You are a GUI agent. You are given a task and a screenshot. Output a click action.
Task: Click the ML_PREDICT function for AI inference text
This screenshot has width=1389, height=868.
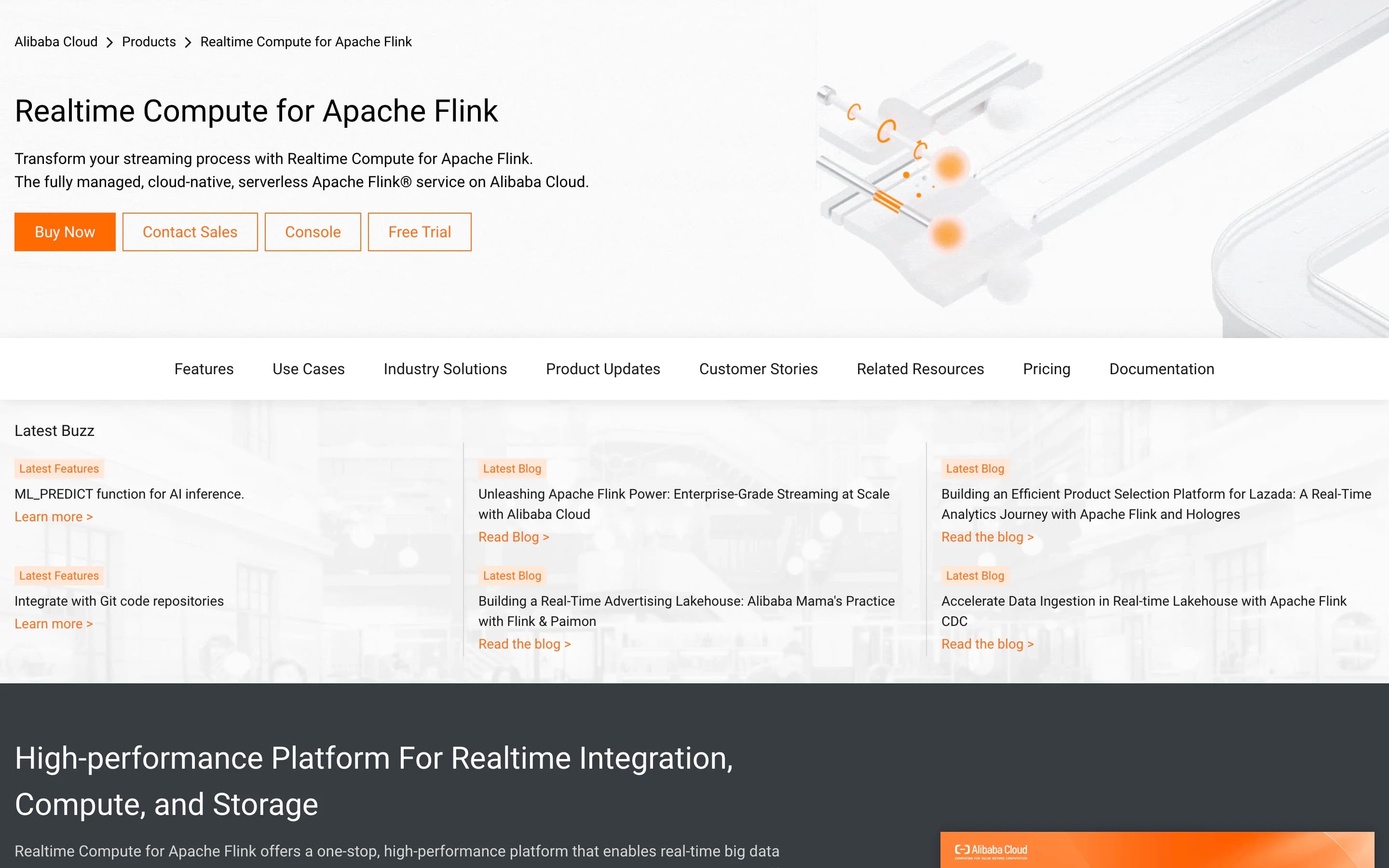coord(129,494)
